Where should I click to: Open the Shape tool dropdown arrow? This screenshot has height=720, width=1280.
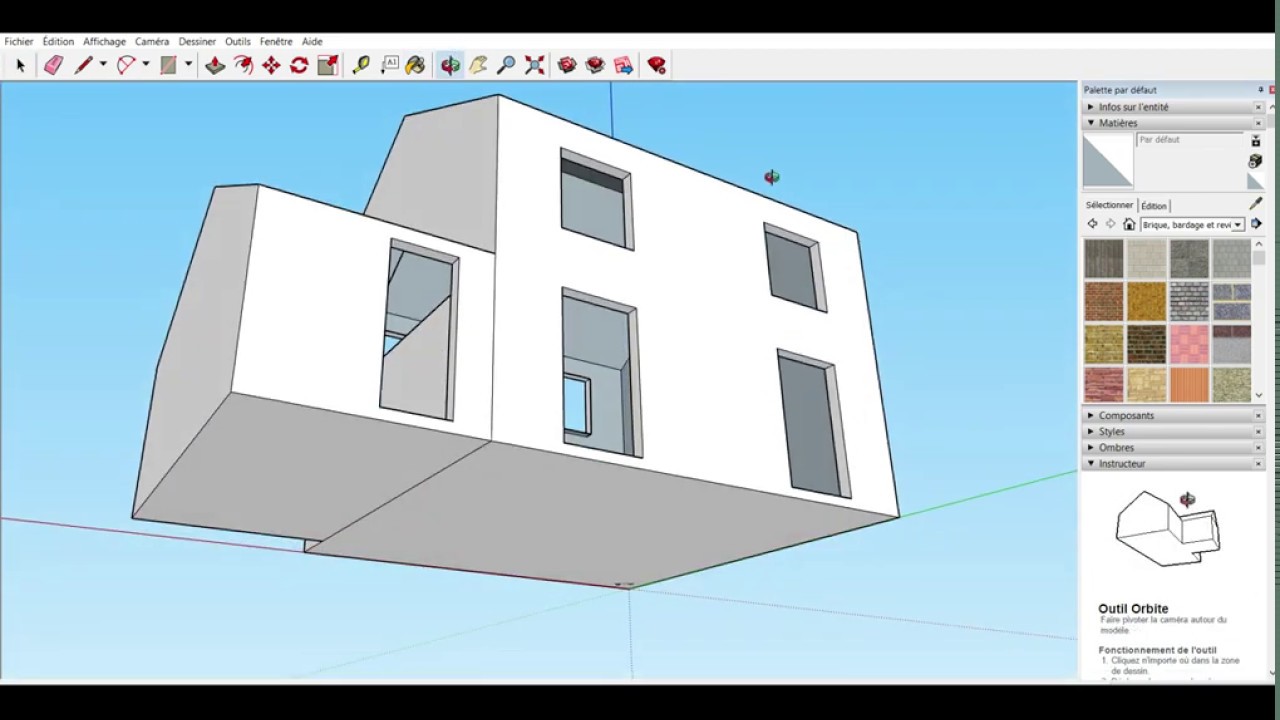coord(188,66)
